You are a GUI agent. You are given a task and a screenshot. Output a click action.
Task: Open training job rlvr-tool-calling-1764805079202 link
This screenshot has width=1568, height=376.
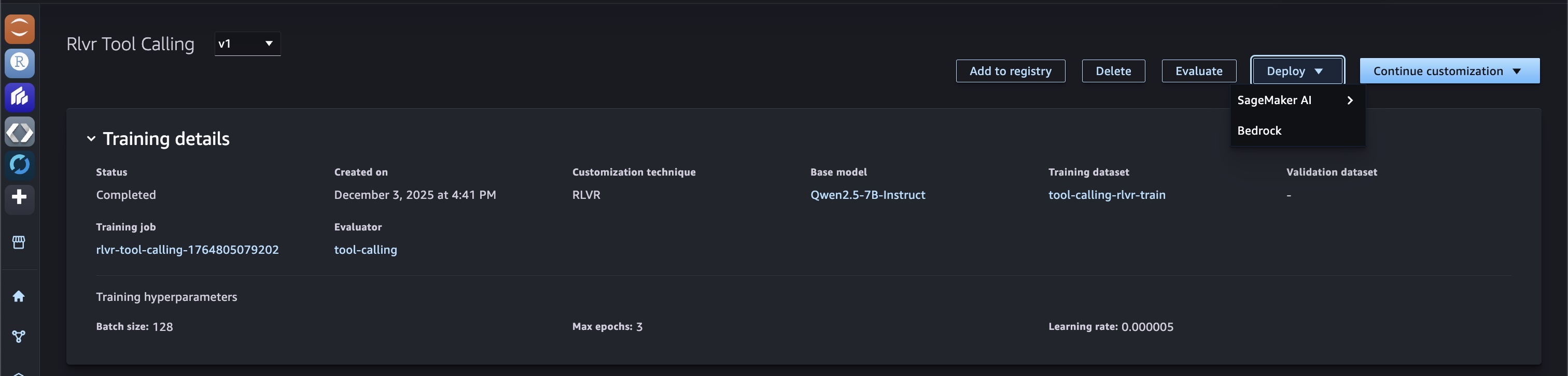pos(188,250)
